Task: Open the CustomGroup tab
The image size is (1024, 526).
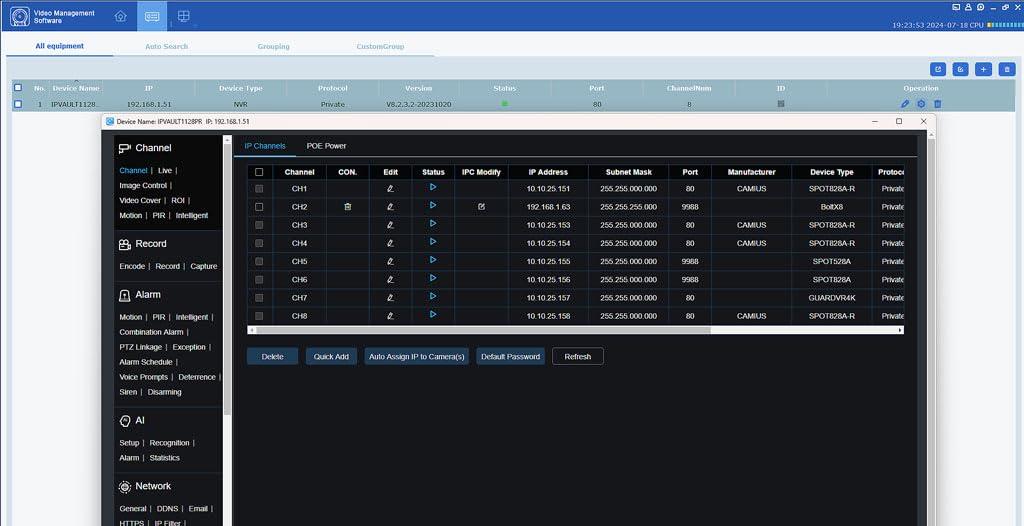Action: click(380, 46)
